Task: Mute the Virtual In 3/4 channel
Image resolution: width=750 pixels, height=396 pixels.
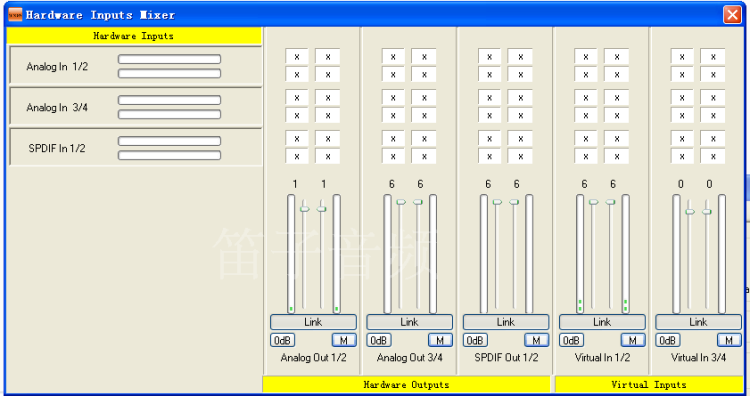Action: [x=729, y=340]
